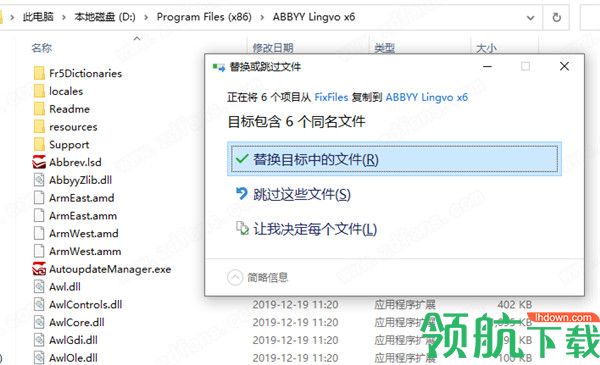
Task: Expand chevron after 本地磁盘 (D:) breadcrumb
Action: 146,17
